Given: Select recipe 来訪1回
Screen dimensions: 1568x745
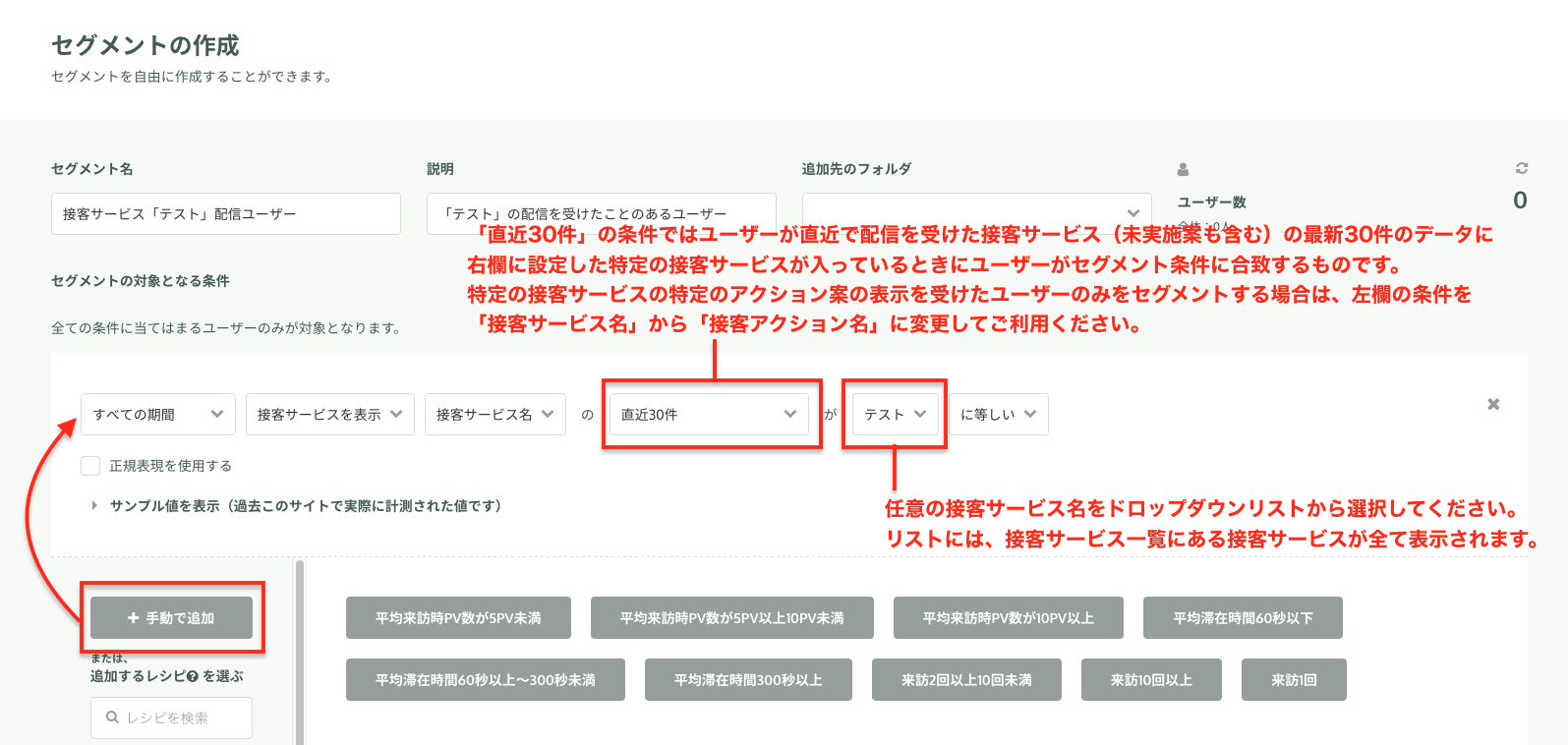Looking at the screenshot, I should pyautogui.click(x=1294, y=679).
